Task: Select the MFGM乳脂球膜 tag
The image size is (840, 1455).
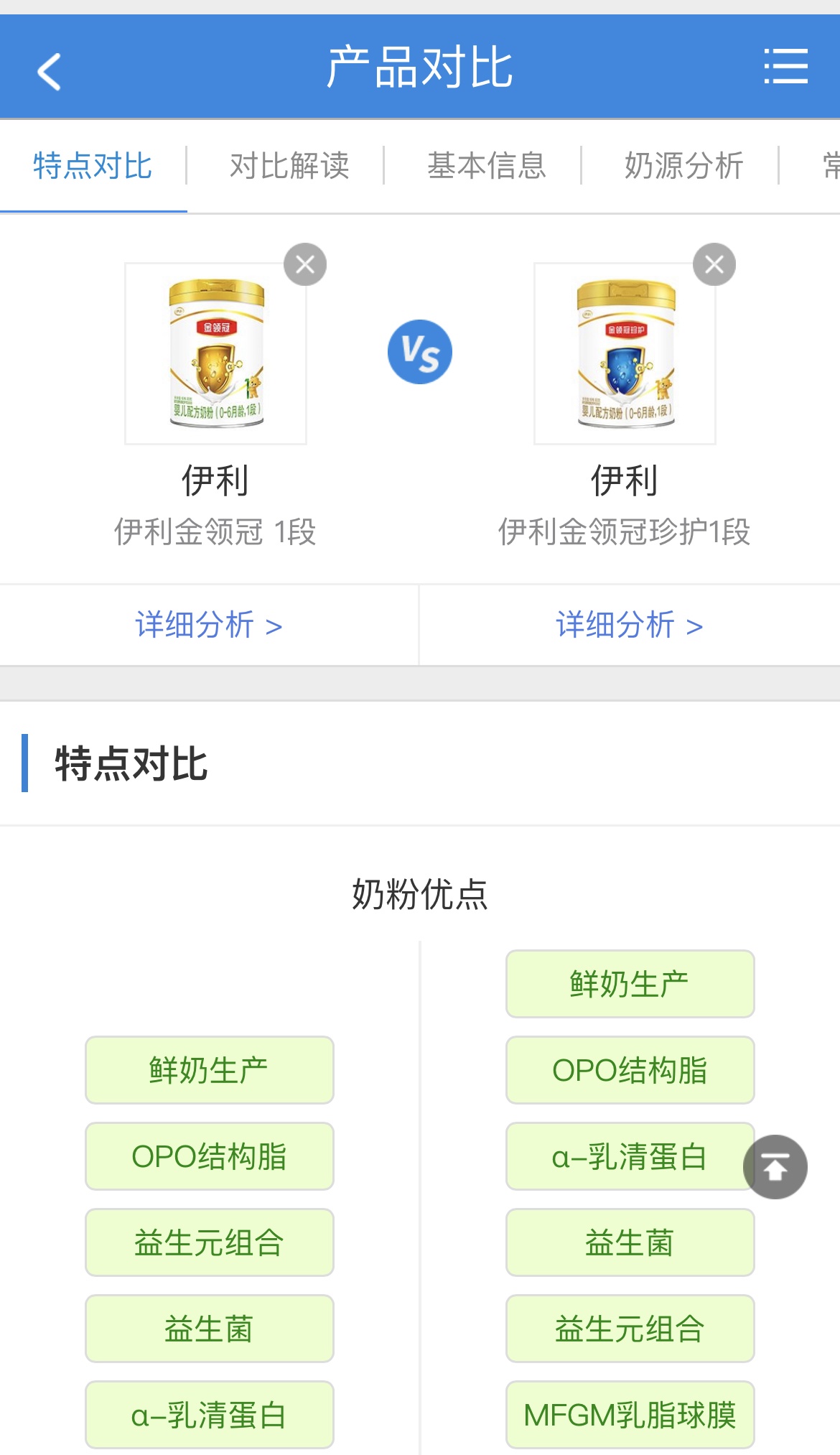Action: 630,1415
